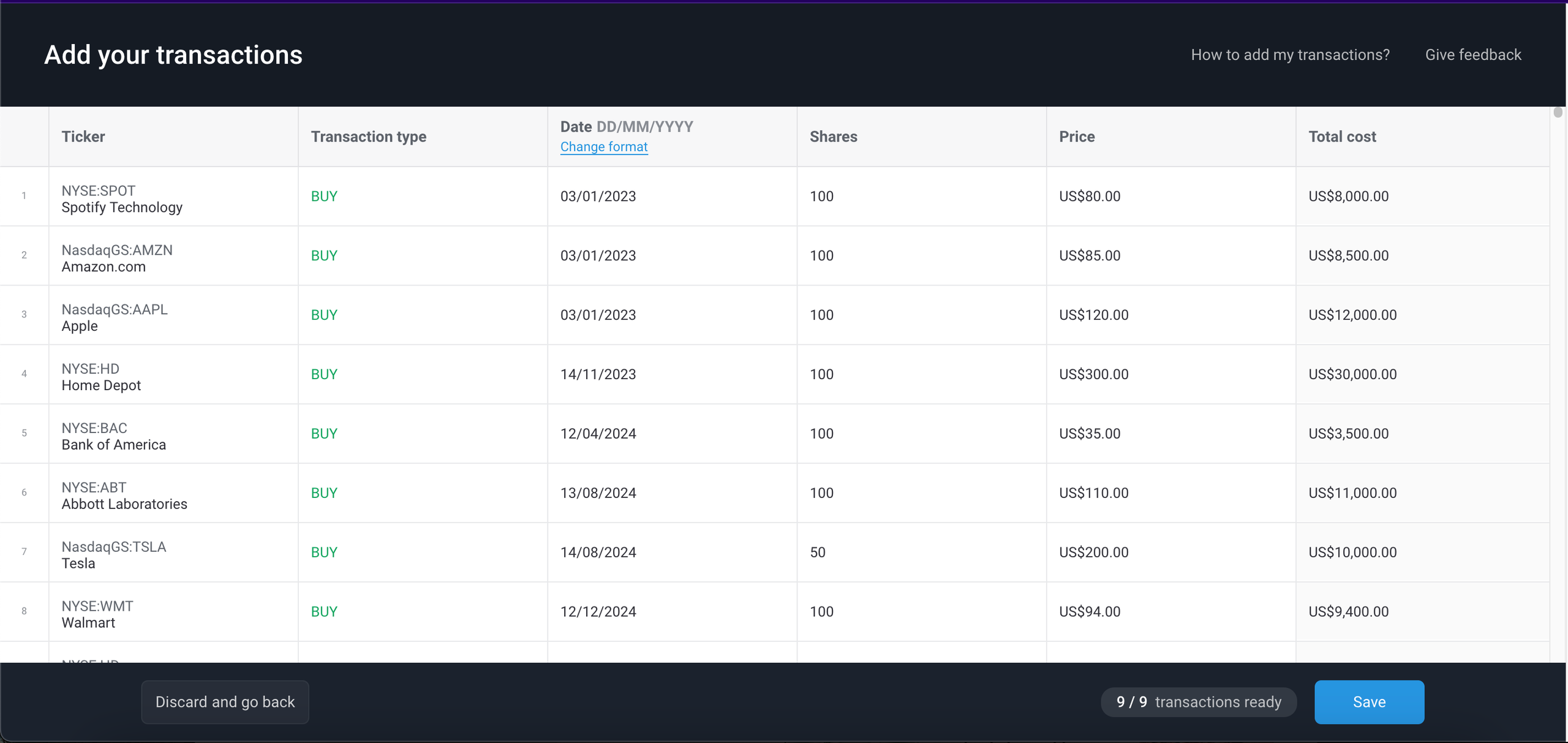Click price US$110.00 cell

(1171, 493)
